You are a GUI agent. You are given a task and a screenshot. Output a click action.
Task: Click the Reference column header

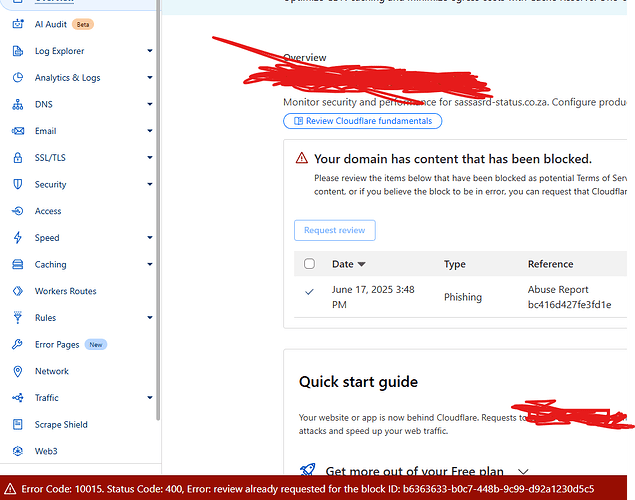pos(551,264)
